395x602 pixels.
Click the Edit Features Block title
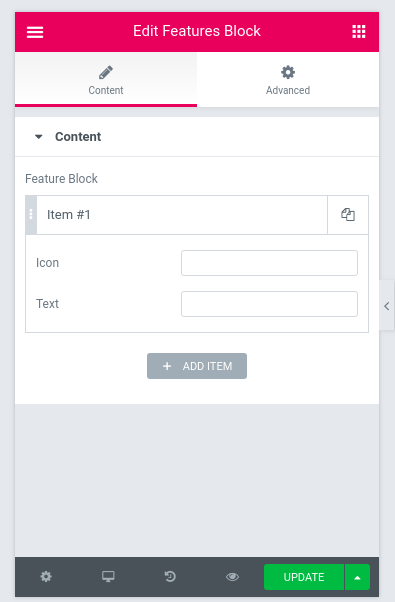click(197, 31)
